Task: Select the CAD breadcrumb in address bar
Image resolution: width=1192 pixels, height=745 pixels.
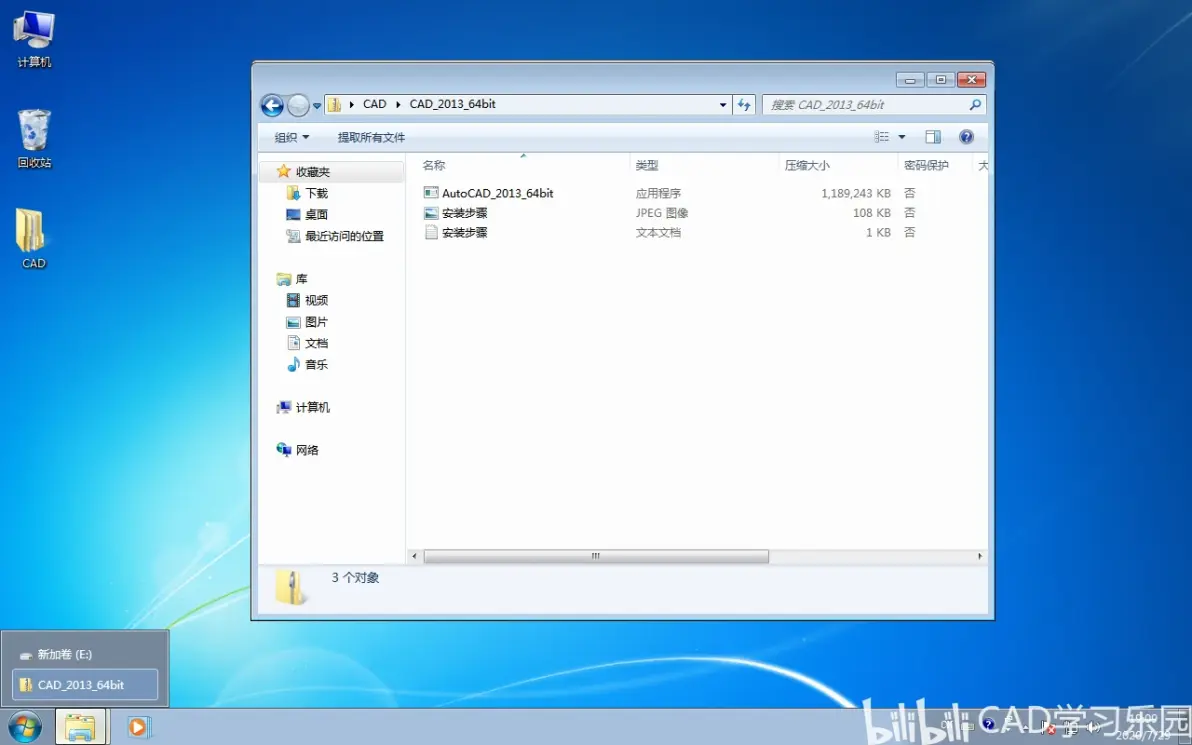Action: (375, 104)
